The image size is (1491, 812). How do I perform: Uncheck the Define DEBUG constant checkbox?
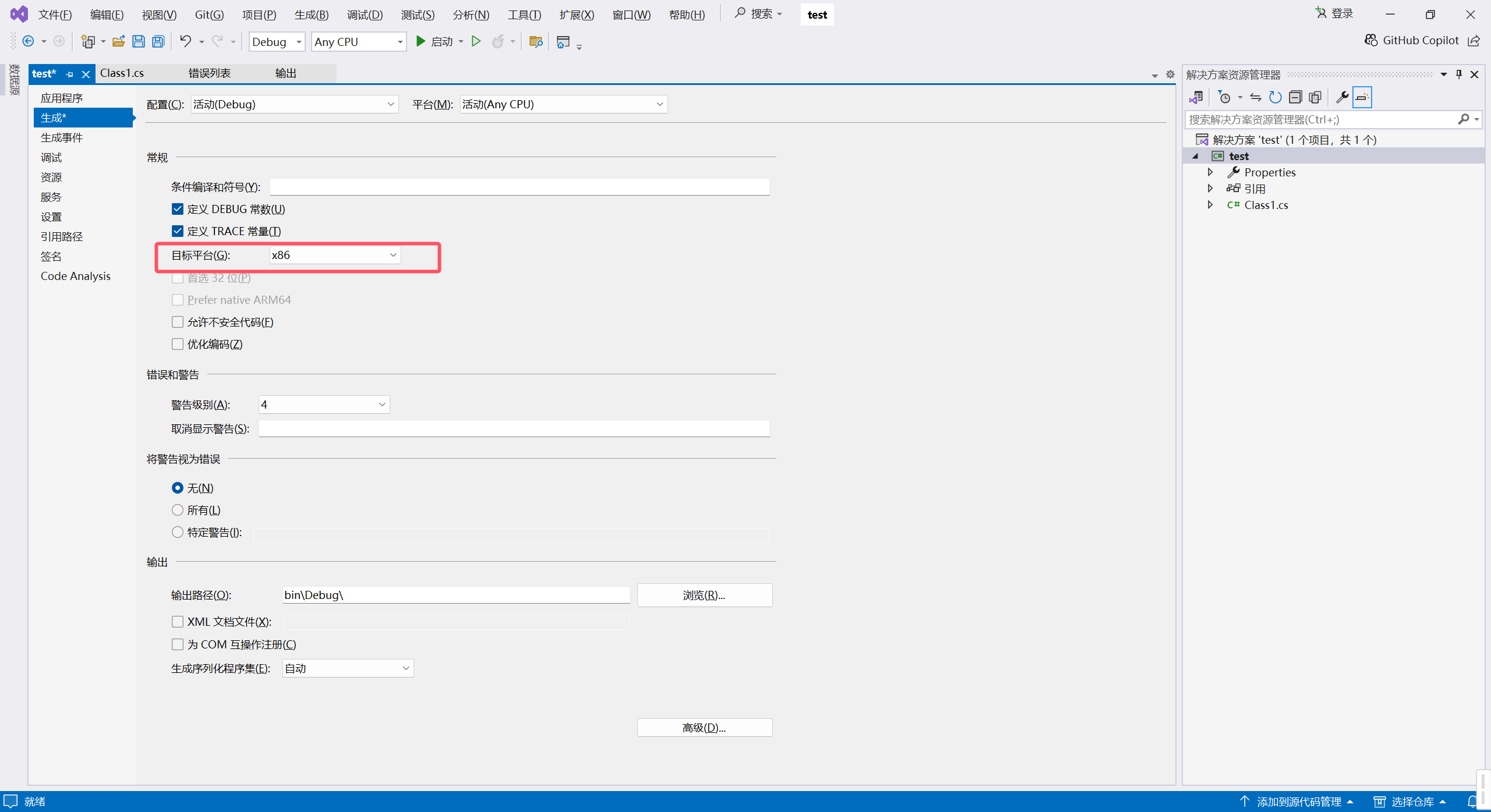pyautogui.click(x=178, y=209)
